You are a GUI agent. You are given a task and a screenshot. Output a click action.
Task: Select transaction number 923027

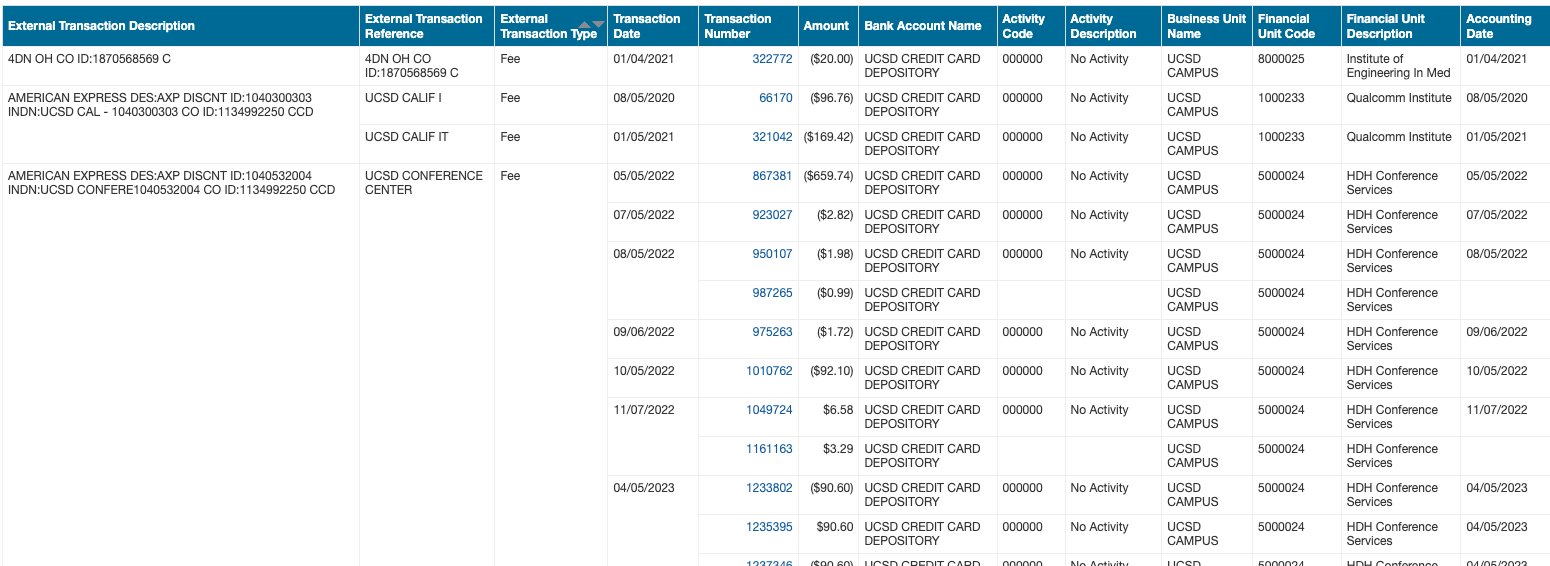click(772, 215)
